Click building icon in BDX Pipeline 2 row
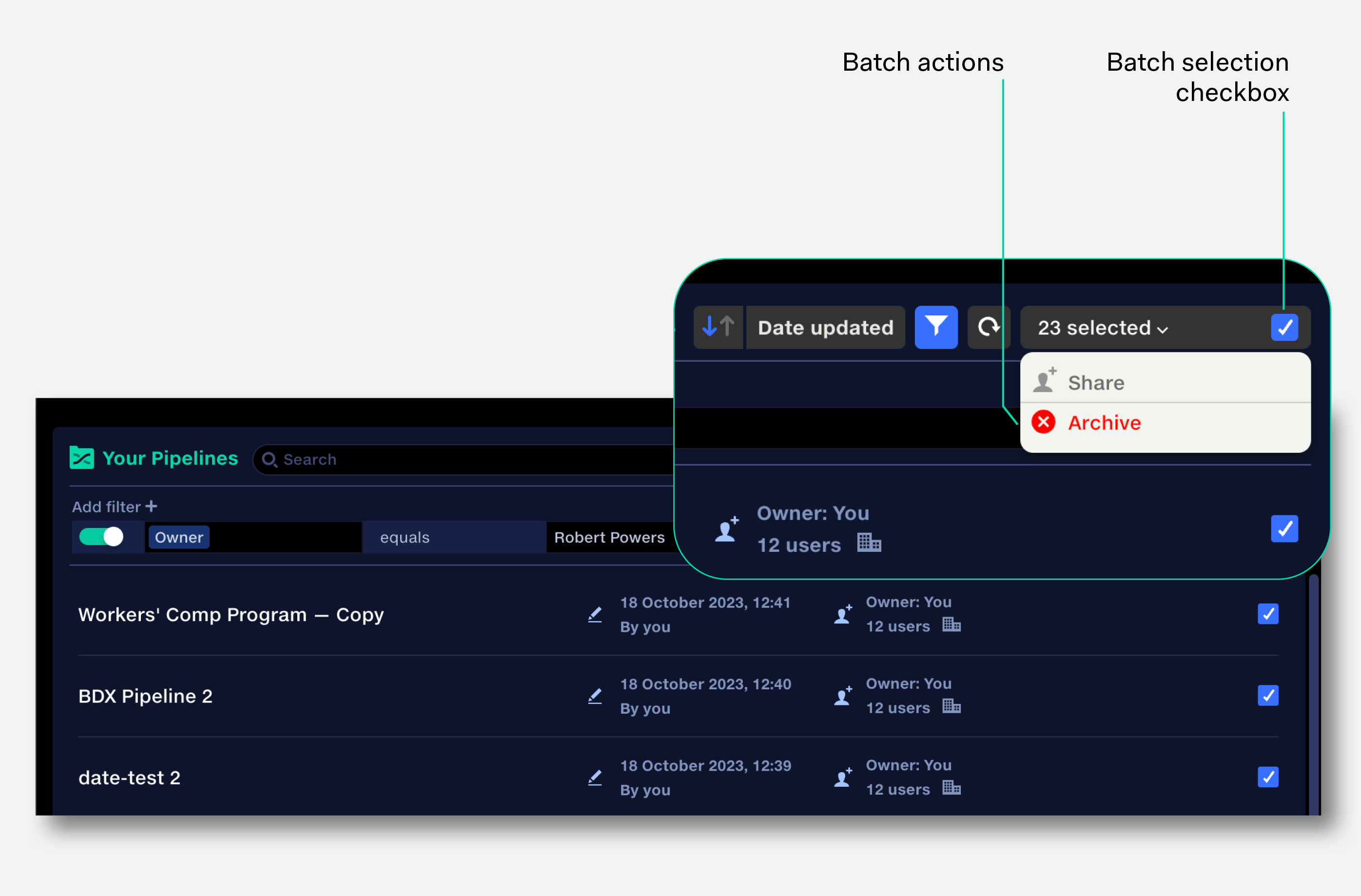This screenshot has height=896, width=1361. 952,705
